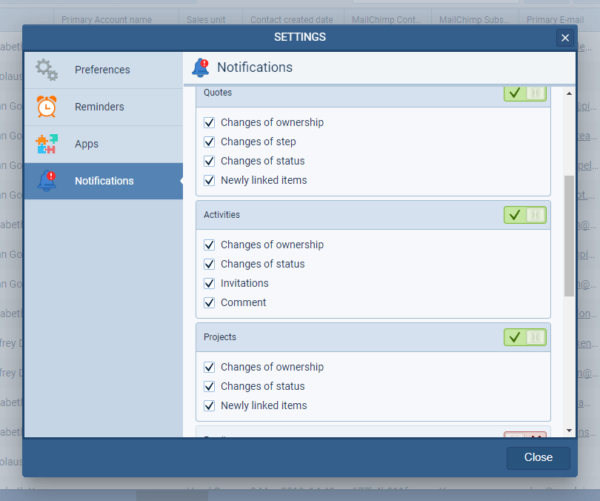
Task: Close settings dialog with X icon
Action: click(565, 38)
